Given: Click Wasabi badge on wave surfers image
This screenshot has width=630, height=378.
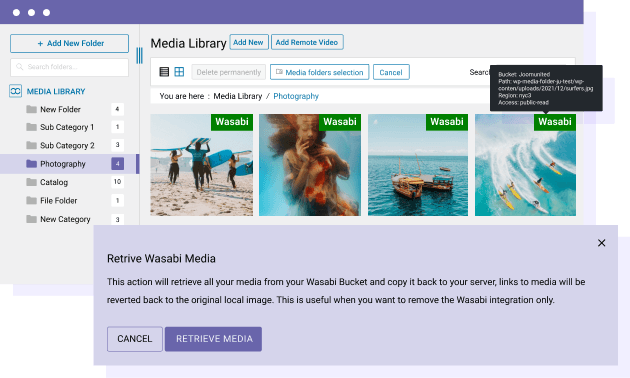Looking at the screenshot, I should pyautogui.click(x=555, y=122).
